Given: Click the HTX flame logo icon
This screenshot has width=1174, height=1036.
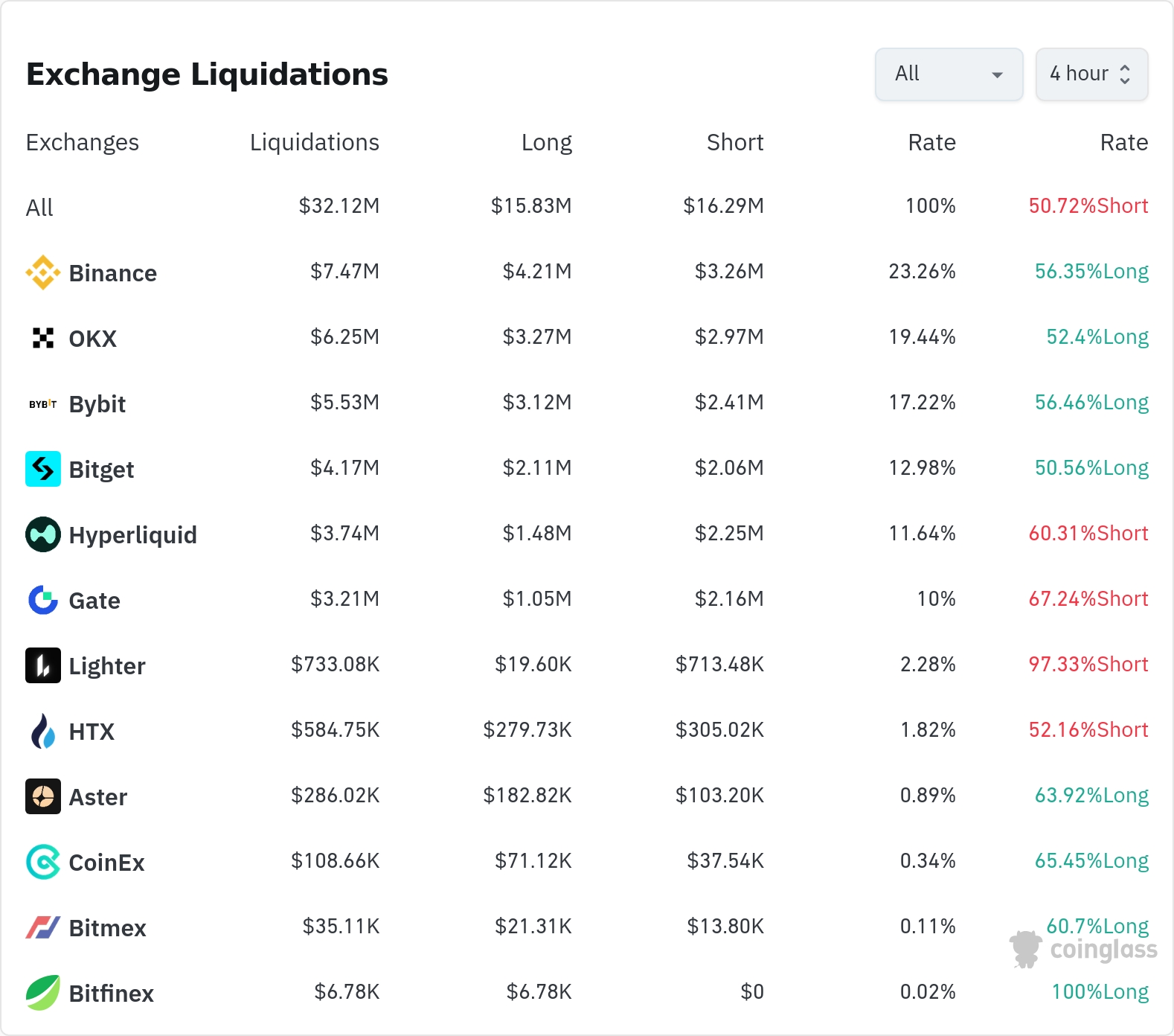Looking at the screenshot, I should (x=43, y=731).
